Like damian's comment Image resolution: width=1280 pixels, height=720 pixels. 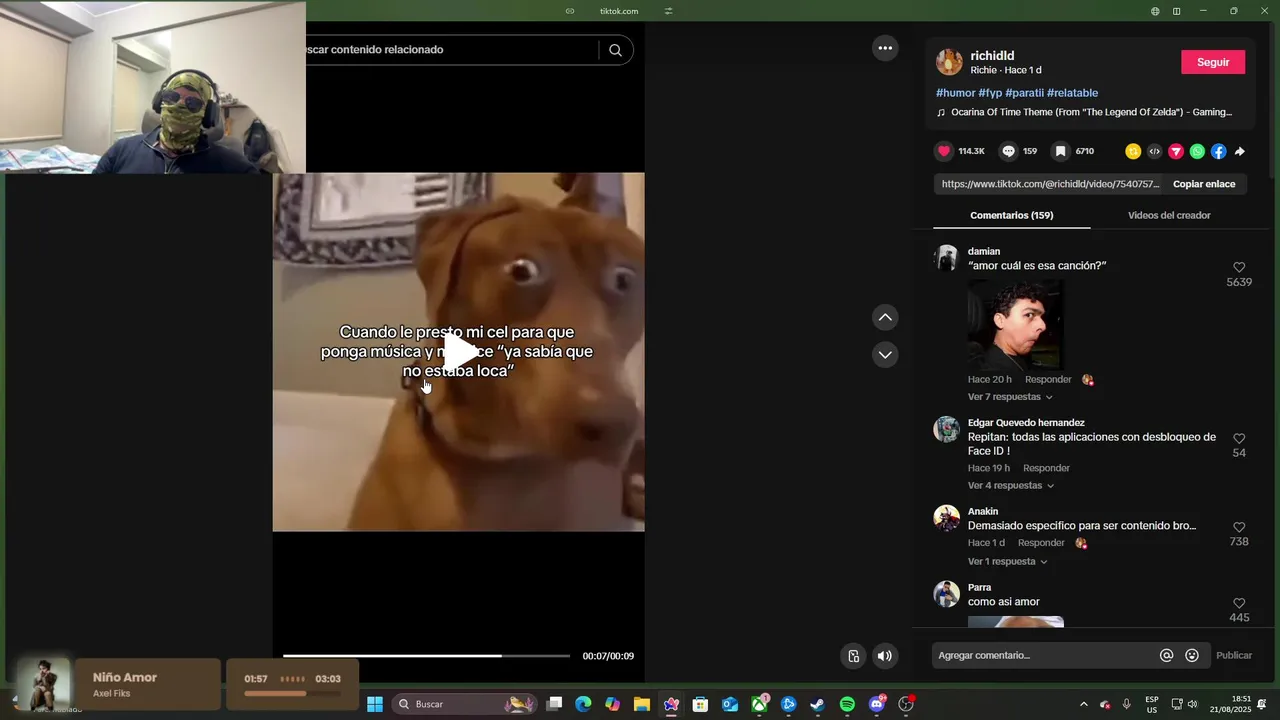(x=1239, y=268)
